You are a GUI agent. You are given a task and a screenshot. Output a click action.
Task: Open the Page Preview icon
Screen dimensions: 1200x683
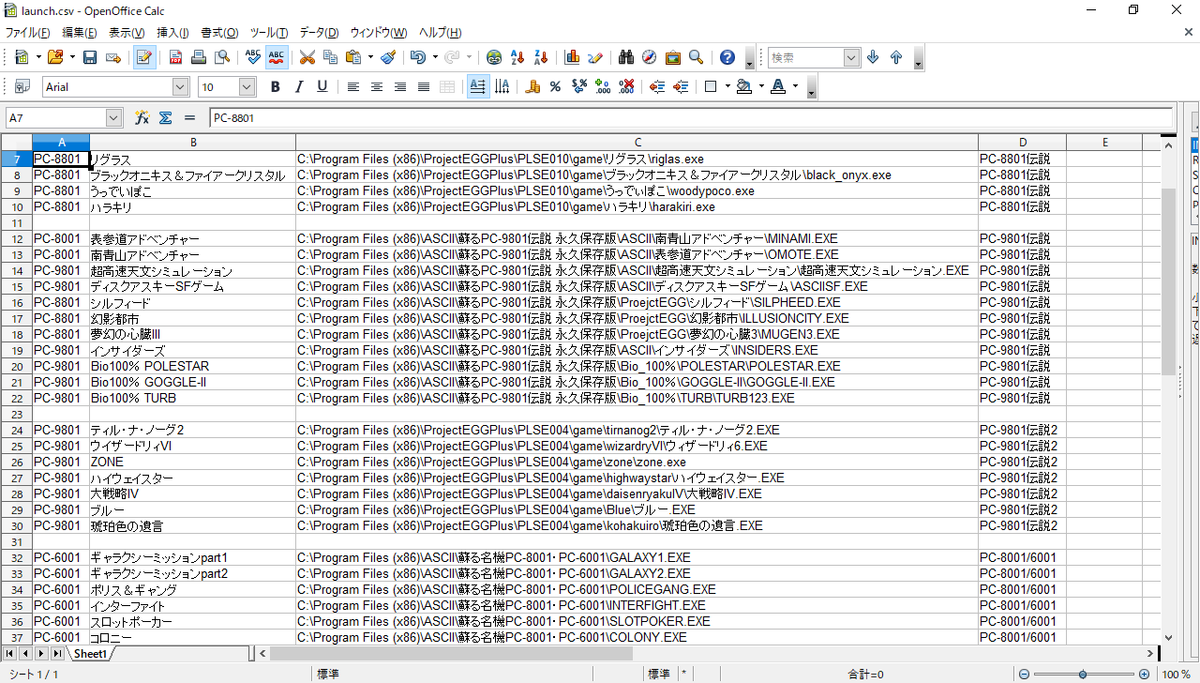tap(222, 58)
